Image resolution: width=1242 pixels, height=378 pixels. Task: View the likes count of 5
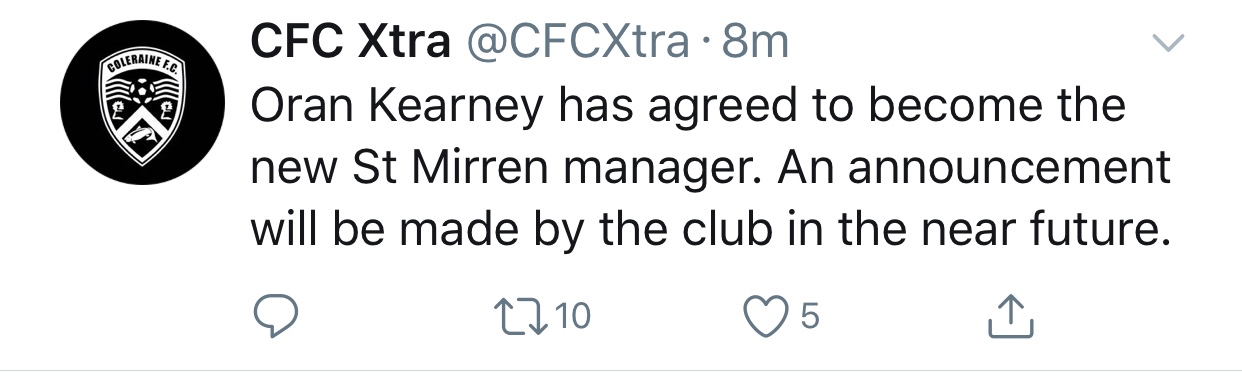810,318
